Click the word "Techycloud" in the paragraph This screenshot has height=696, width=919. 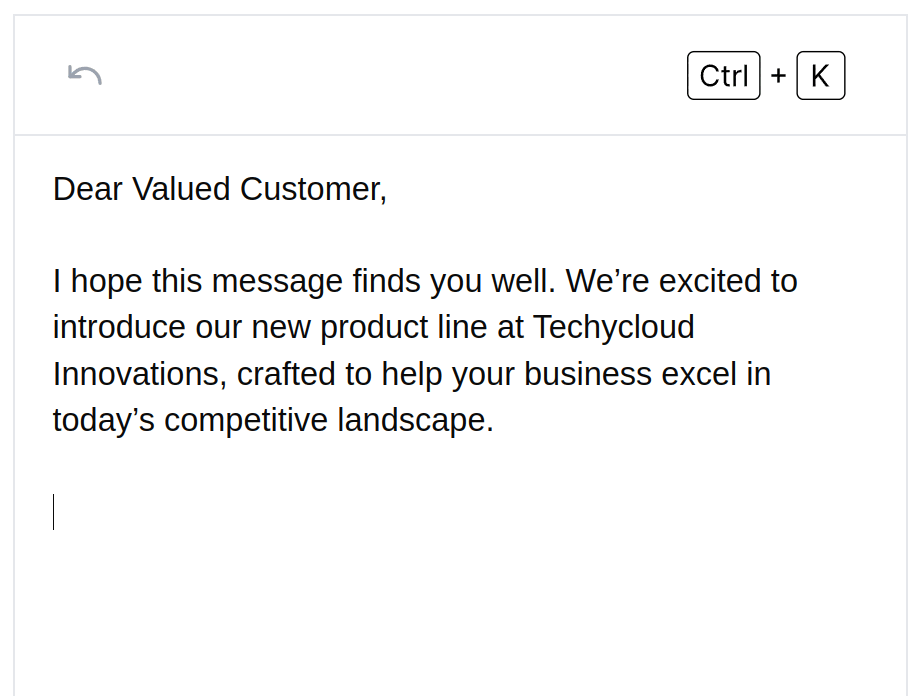(x=613, y=327)
